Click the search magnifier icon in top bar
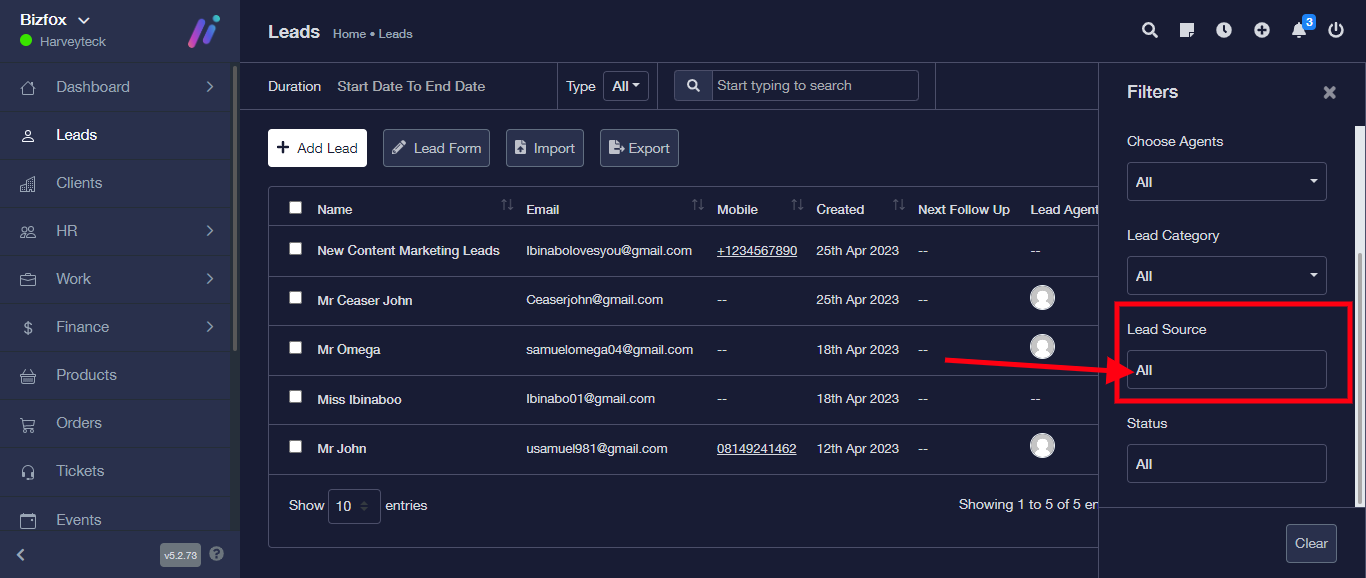This screenshot has width=1366, height=578. coord(1150,30)
